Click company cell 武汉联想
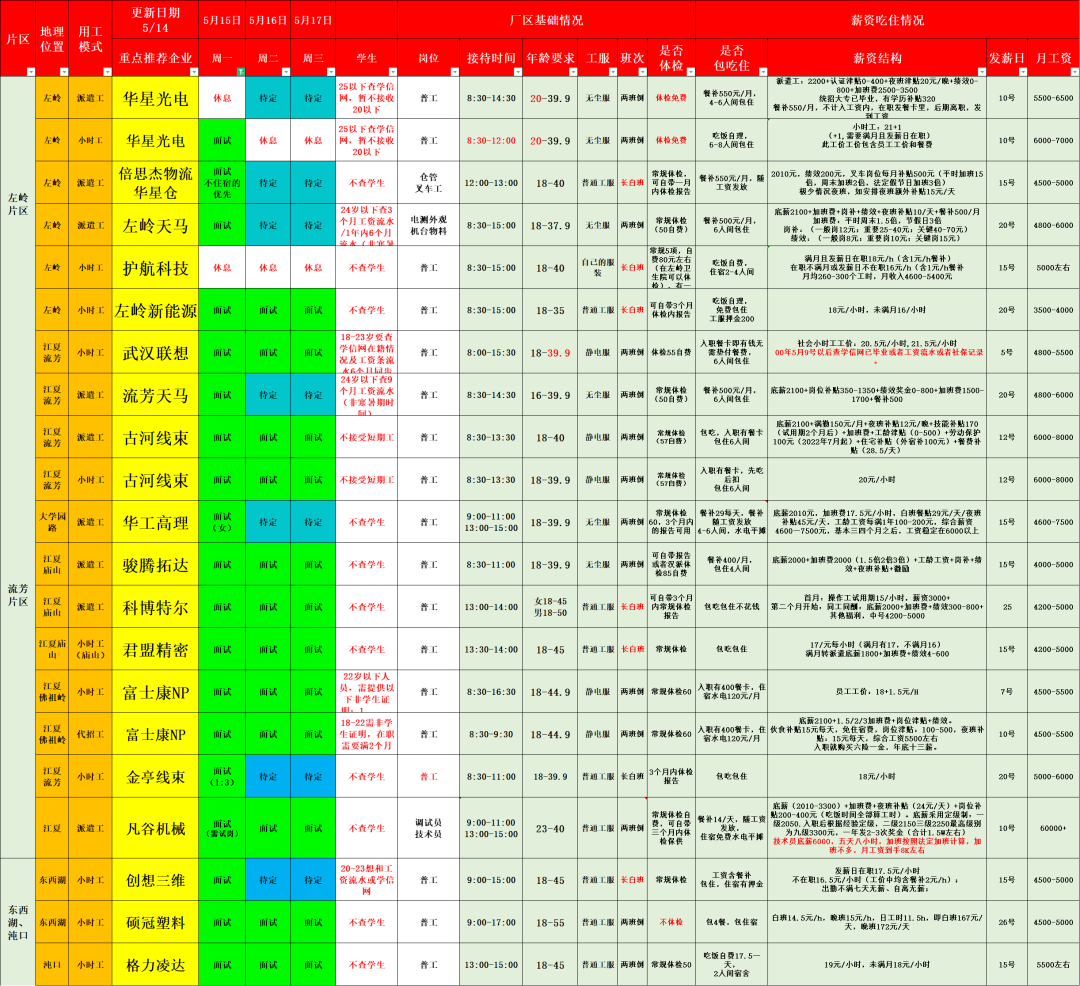 coord(155,353)
